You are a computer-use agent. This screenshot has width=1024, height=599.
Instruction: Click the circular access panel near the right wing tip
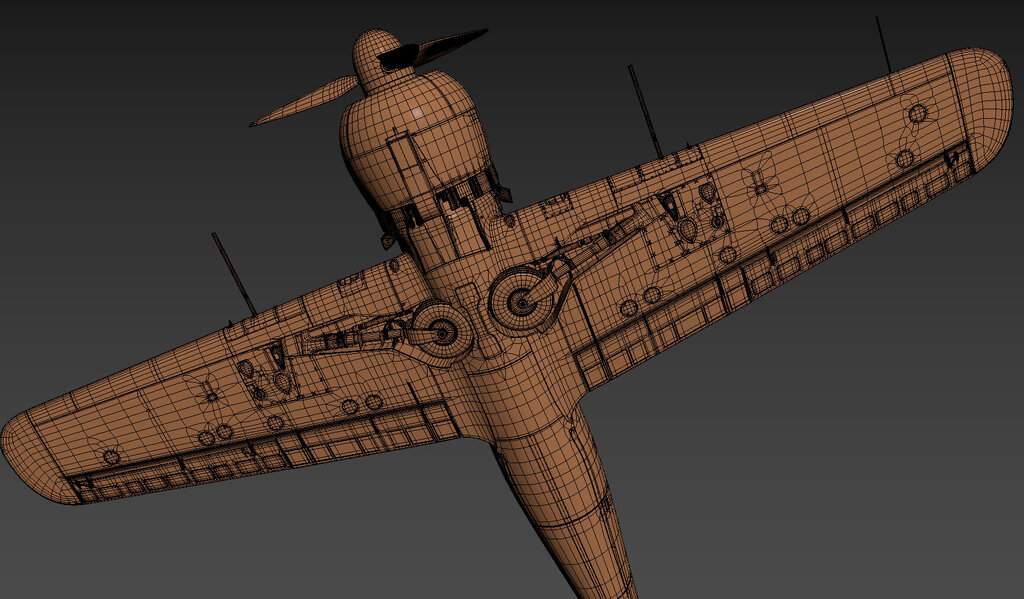(x=916, y=114)
